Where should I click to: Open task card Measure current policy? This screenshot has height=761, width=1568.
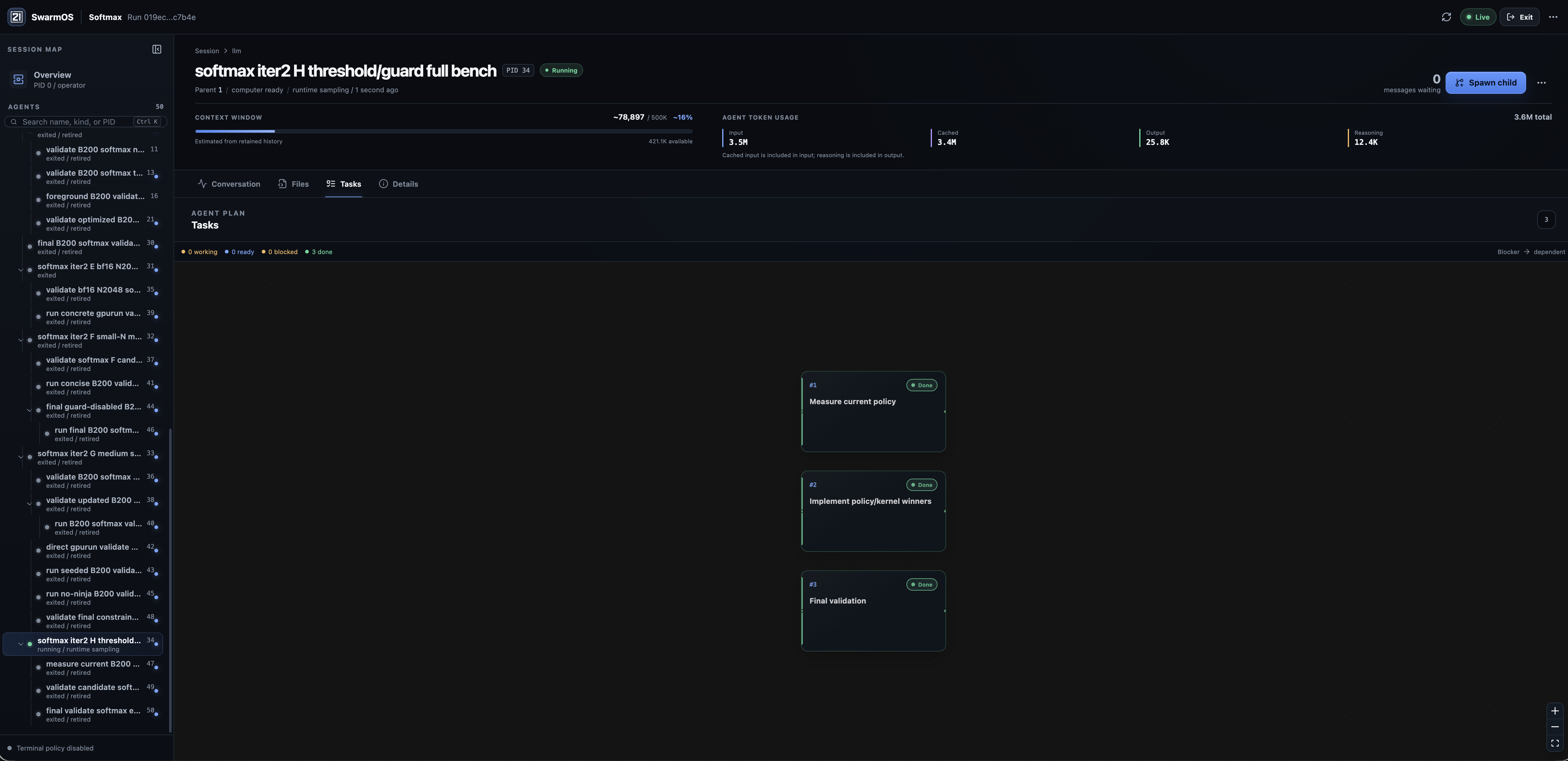[874, 412]
